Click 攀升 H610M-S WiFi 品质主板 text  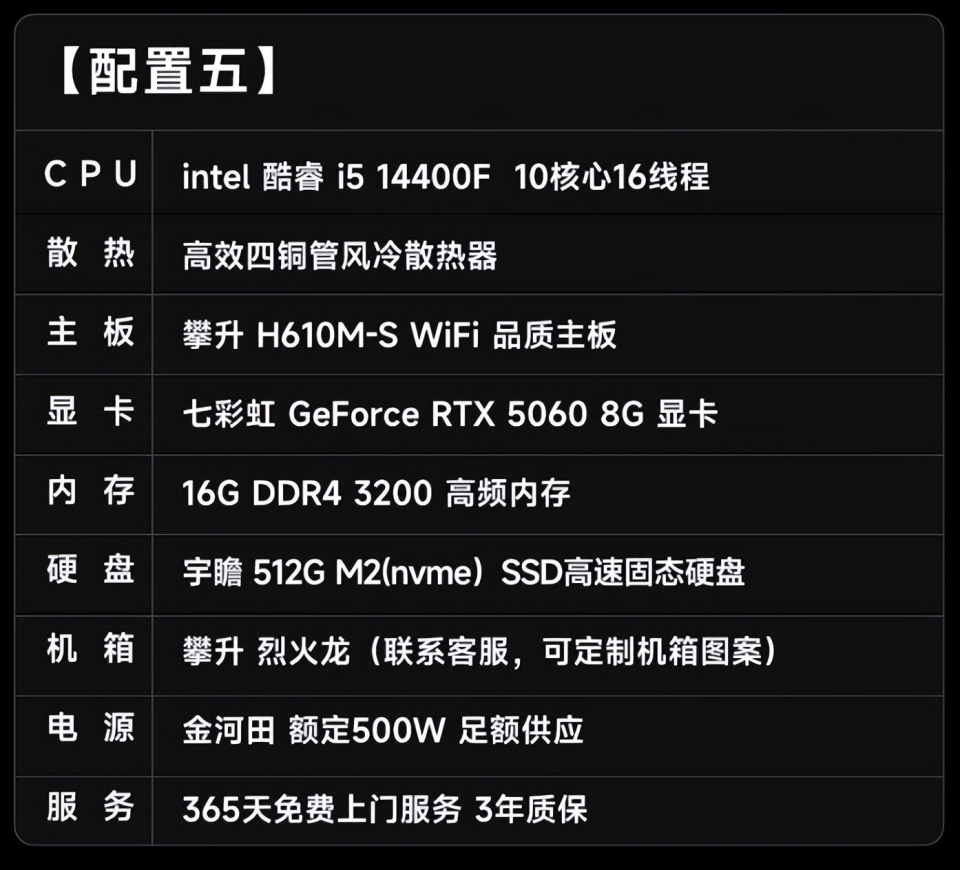point(399,336)
